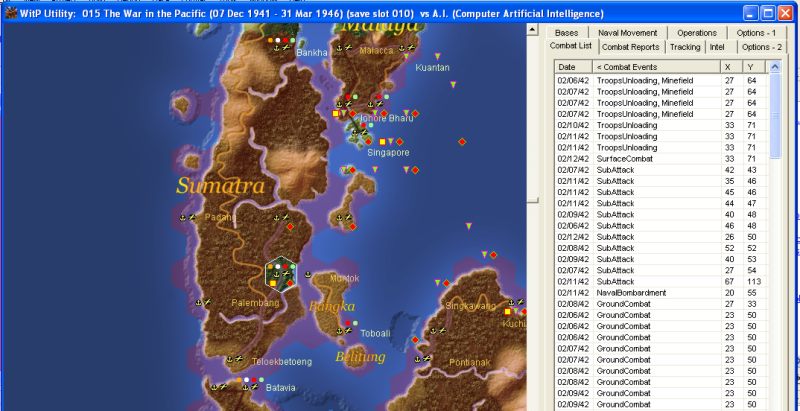Viewport: 800px width, 411px height.
Task: Click the red diamond on the coast above Pontianak
Action: pos(415,340)
